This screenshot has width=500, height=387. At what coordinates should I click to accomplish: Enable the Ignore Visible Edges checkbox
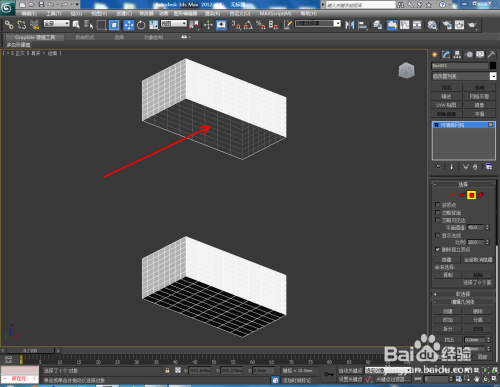438,220
